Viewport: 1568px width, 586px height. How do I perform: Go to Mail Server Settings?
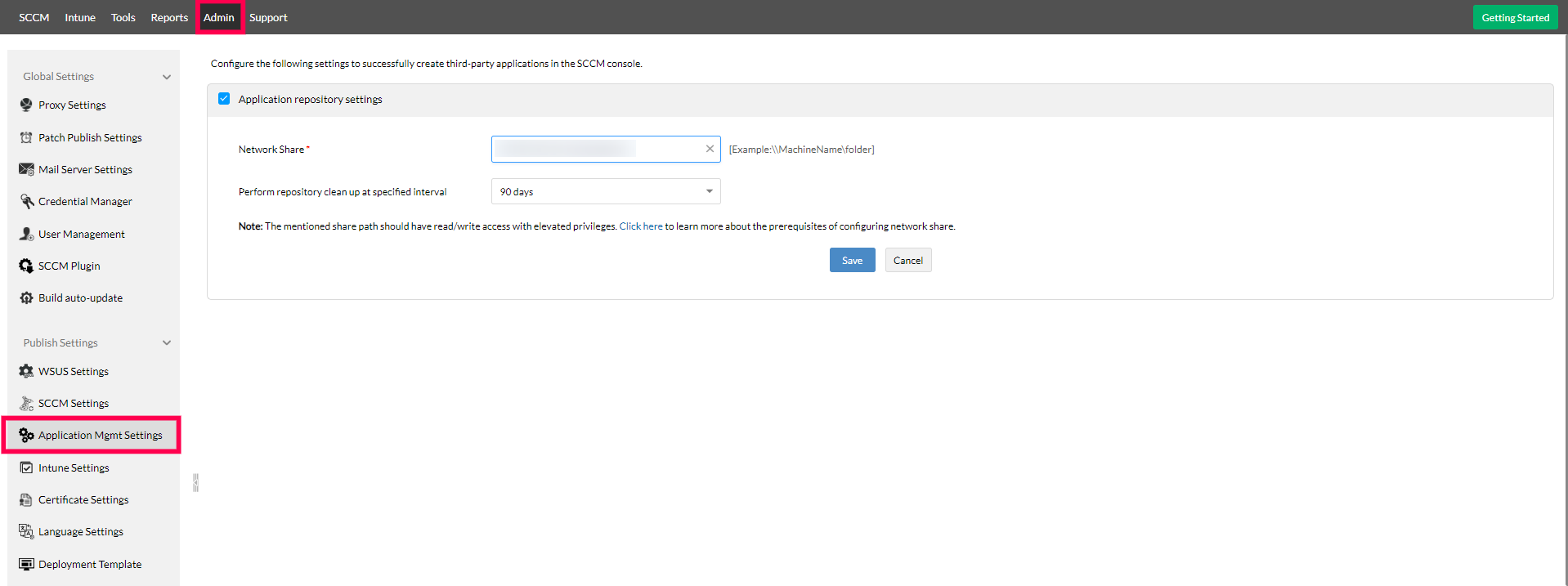(85, 169)
